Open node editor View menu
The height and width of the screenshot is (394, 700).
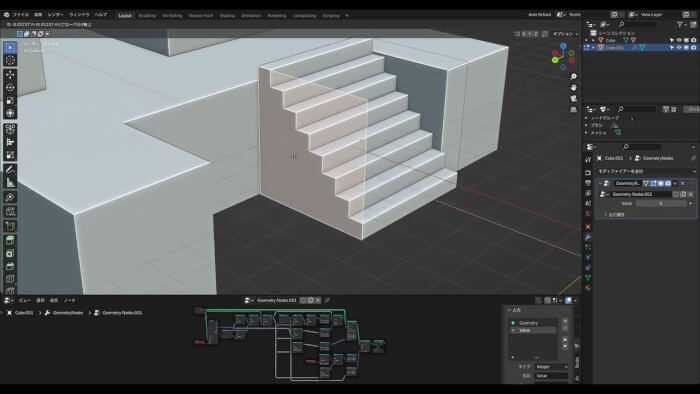click(25, 300)
